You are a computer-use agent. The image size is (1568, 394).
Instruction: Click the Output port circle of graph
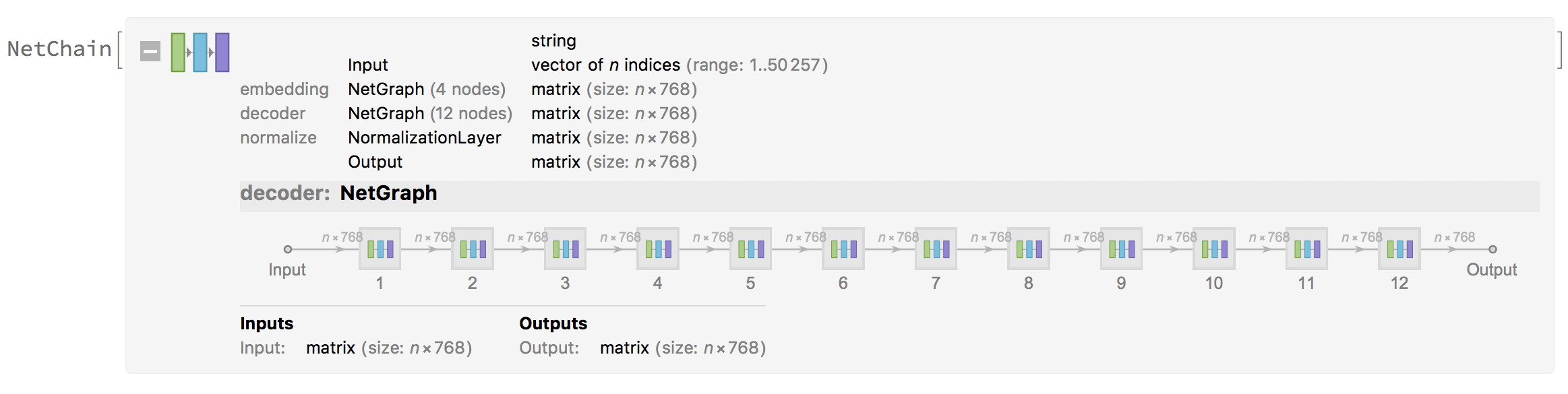click(1492, 249)
